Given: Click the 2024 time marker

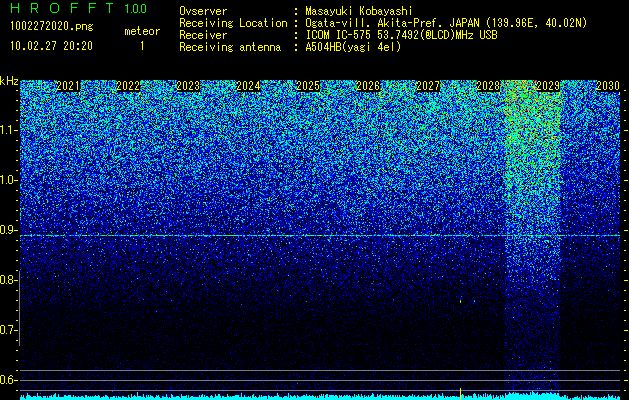Looking at the screenshot, I should point(248,86).
